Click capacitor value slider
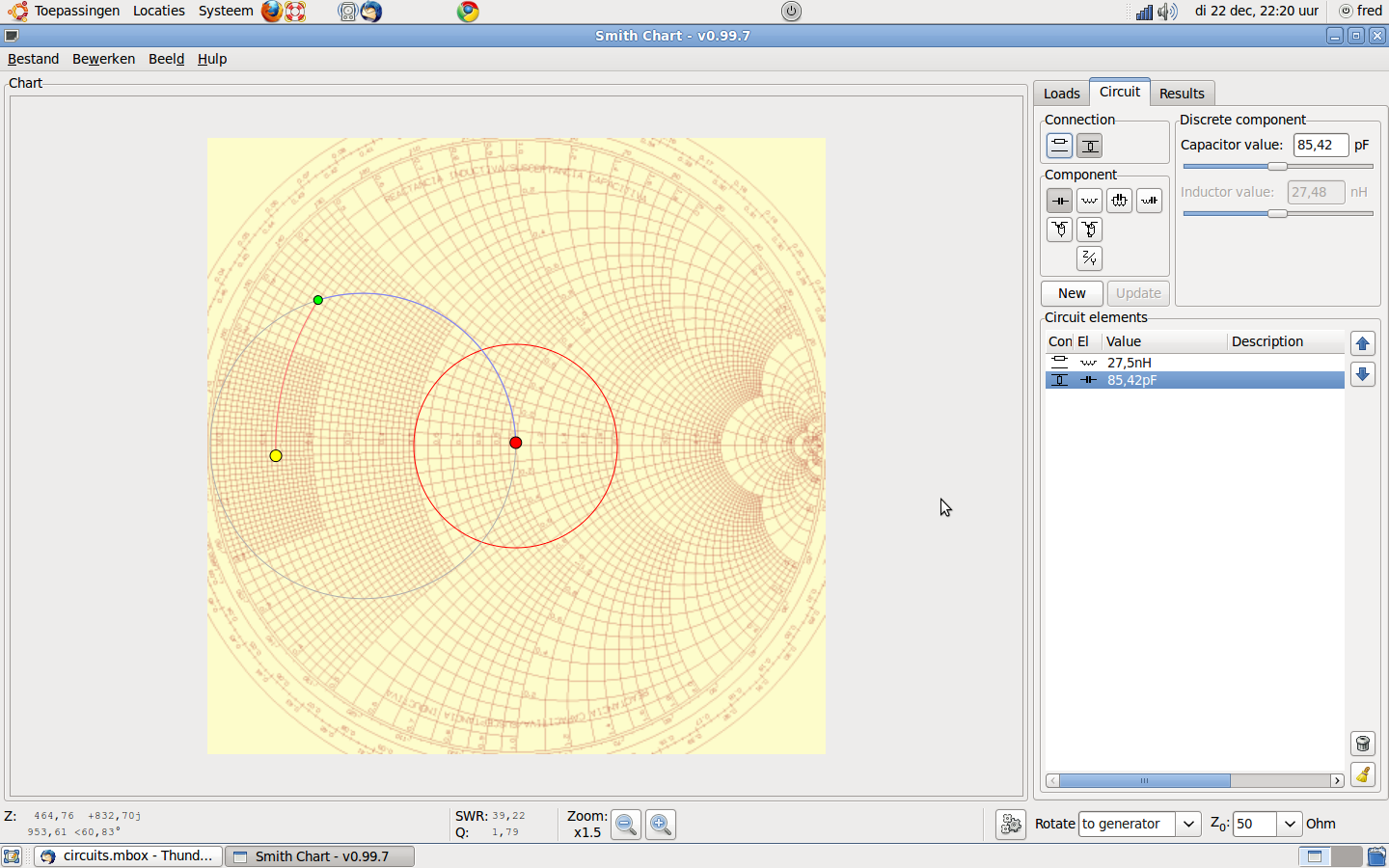 coord(1277,167)
